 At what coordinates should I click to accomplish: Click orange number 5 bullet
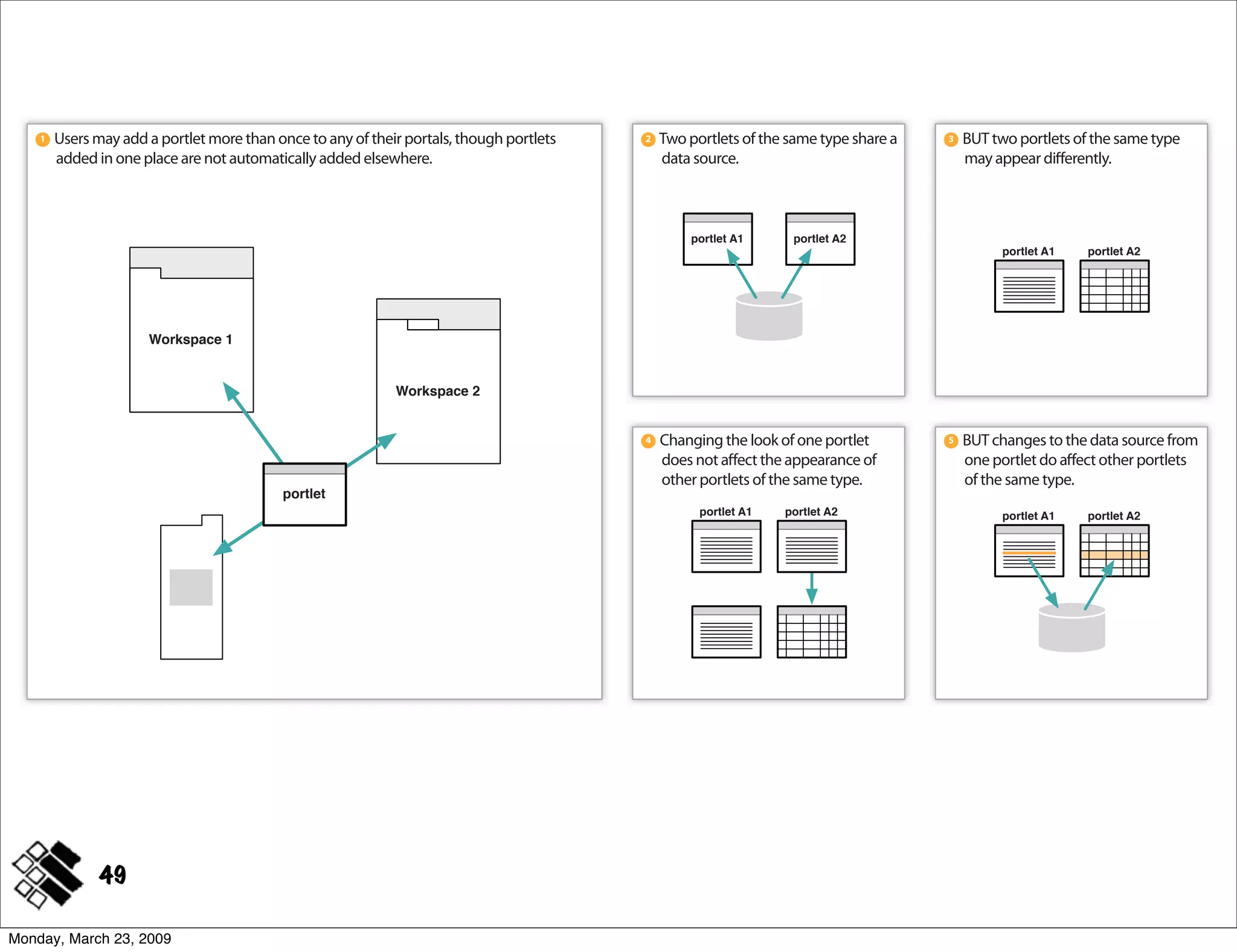click(x=951, y=440)
